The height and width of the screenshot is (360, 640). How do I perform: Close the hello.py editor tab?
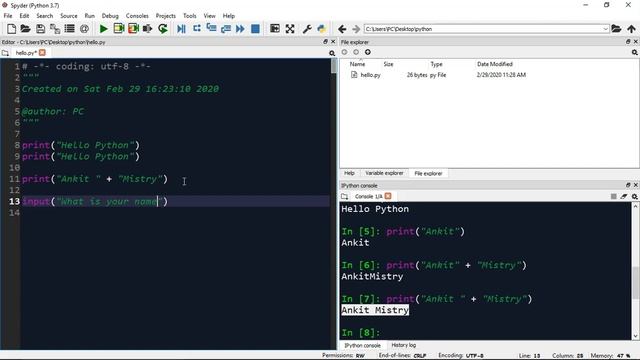pyautogui.click(x=42, y=53)
